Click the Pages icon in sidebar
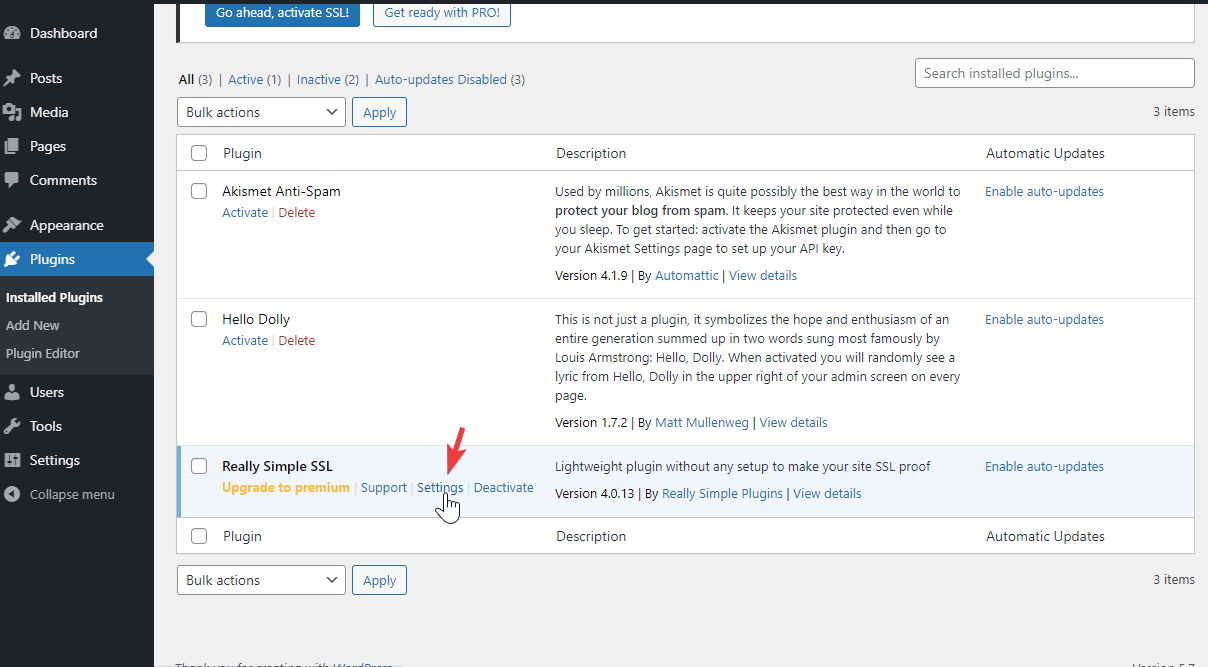Screen dimensions: 1208x667 click(x=12, y=146)
